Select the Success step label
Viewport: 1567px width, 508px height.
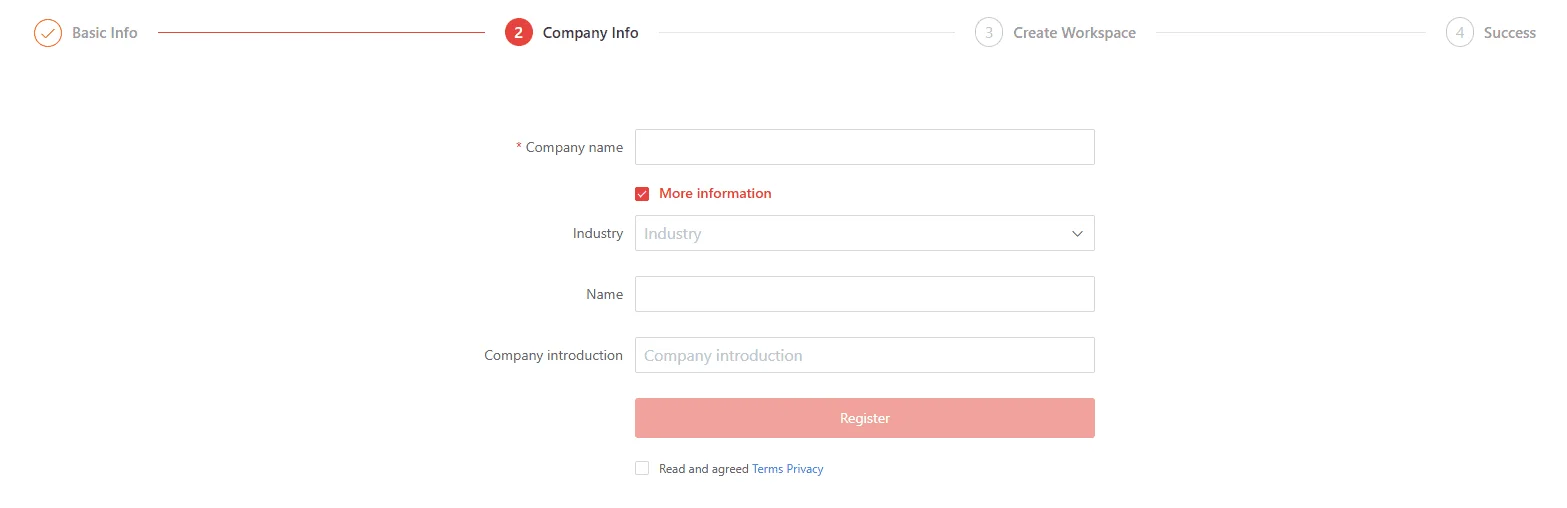(x=1510, y=33)
